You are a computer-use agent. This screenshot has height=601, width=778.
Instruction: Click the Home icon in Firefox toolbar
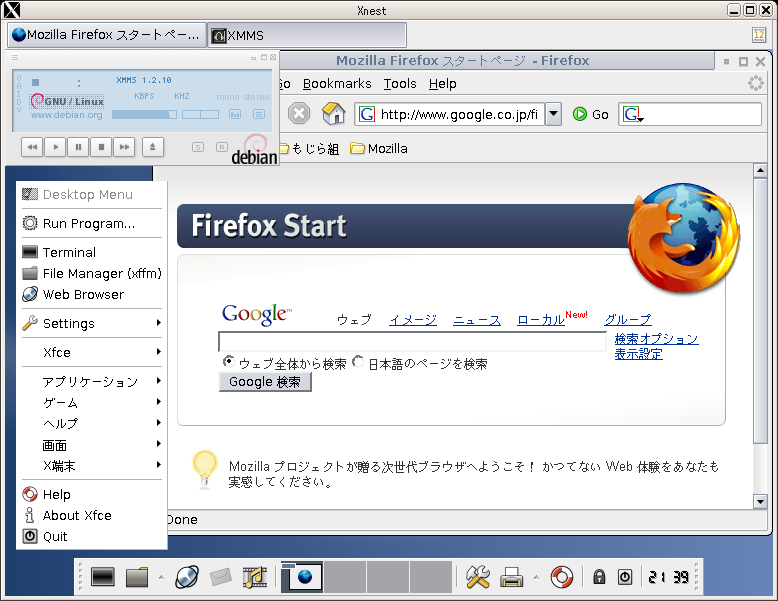coord(333,114)
